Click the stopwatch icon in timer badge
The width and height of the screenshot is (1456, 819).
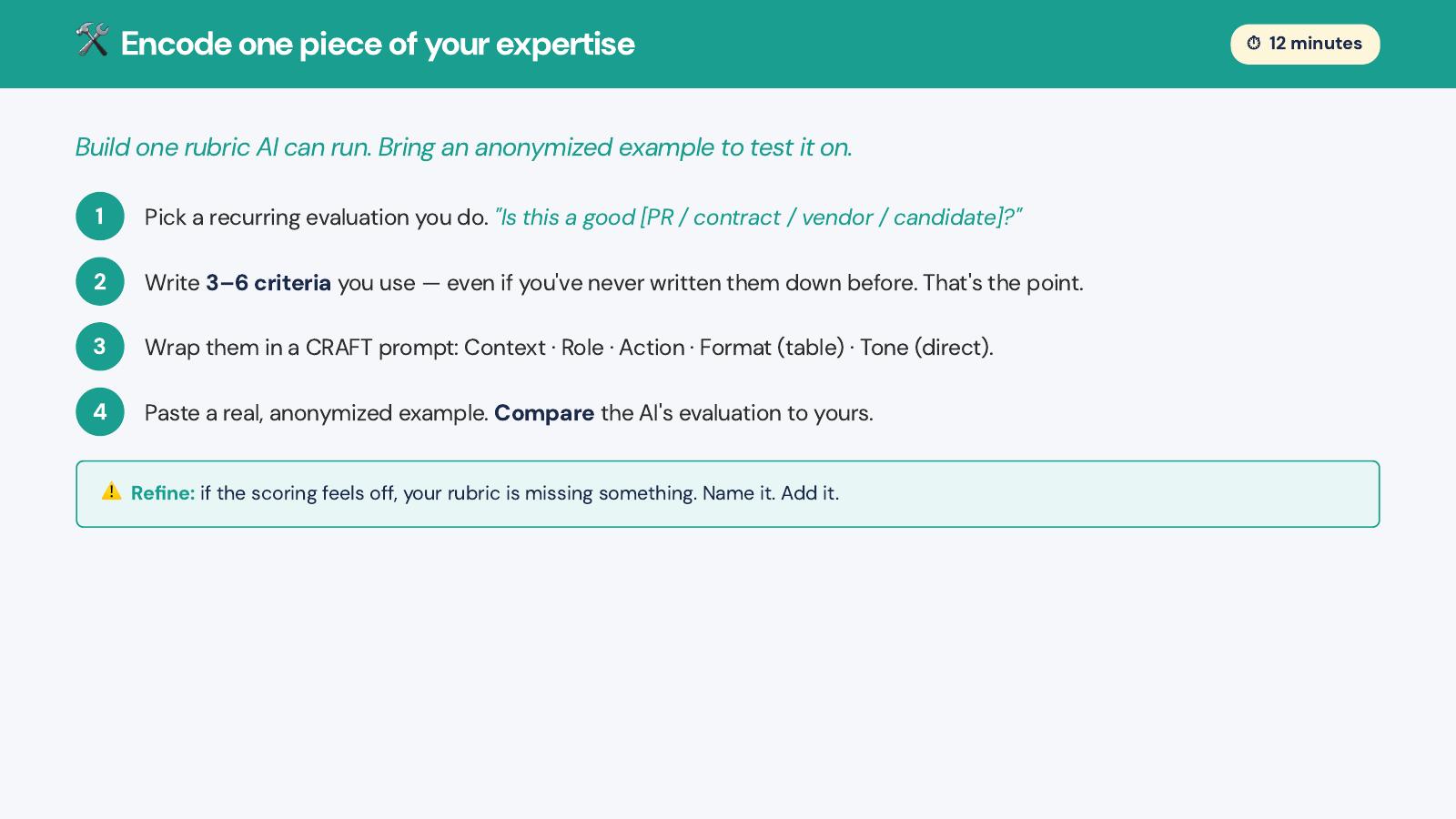coord(1254,44)
